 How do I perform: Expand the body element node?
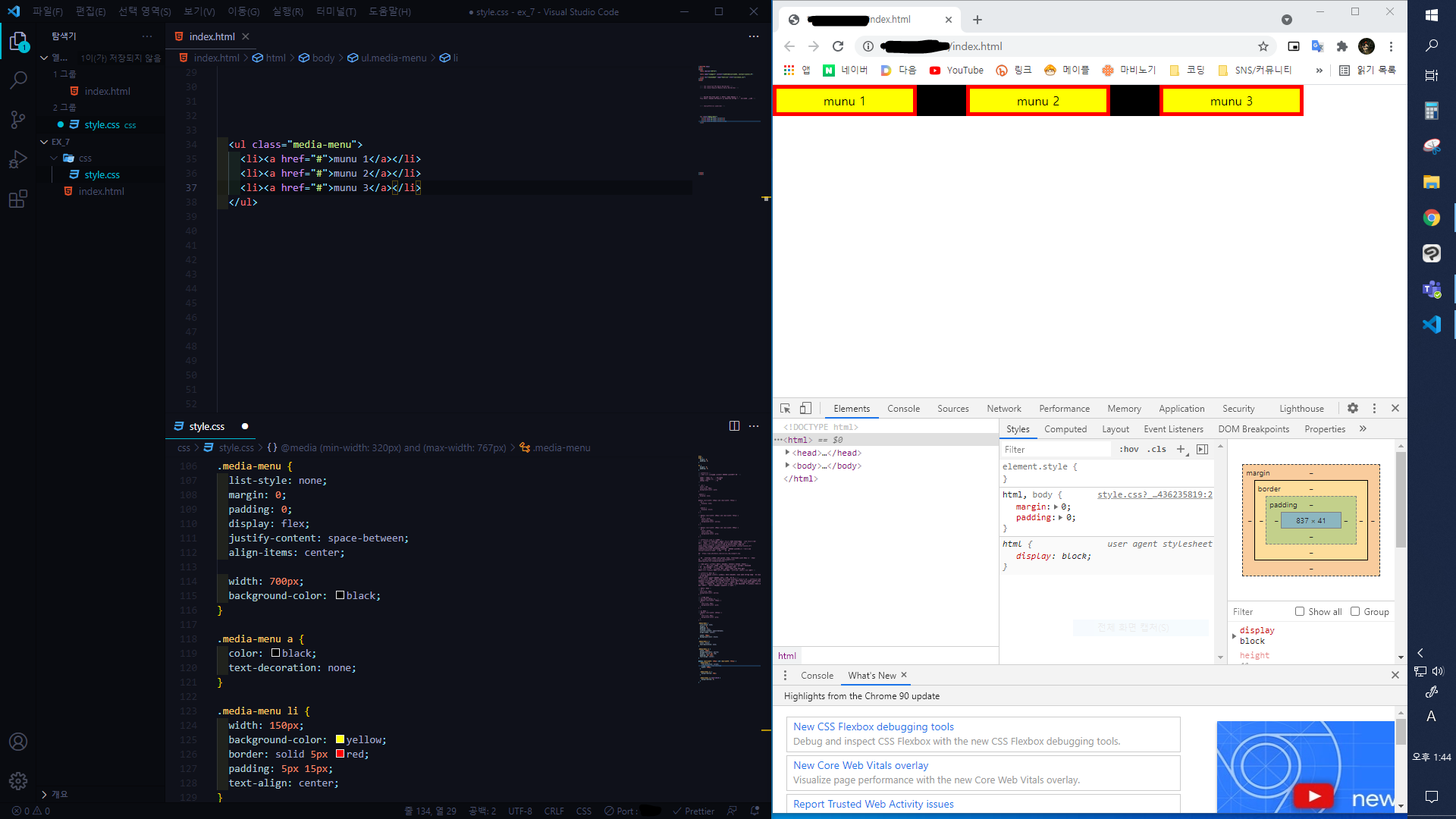pos(787,466)
